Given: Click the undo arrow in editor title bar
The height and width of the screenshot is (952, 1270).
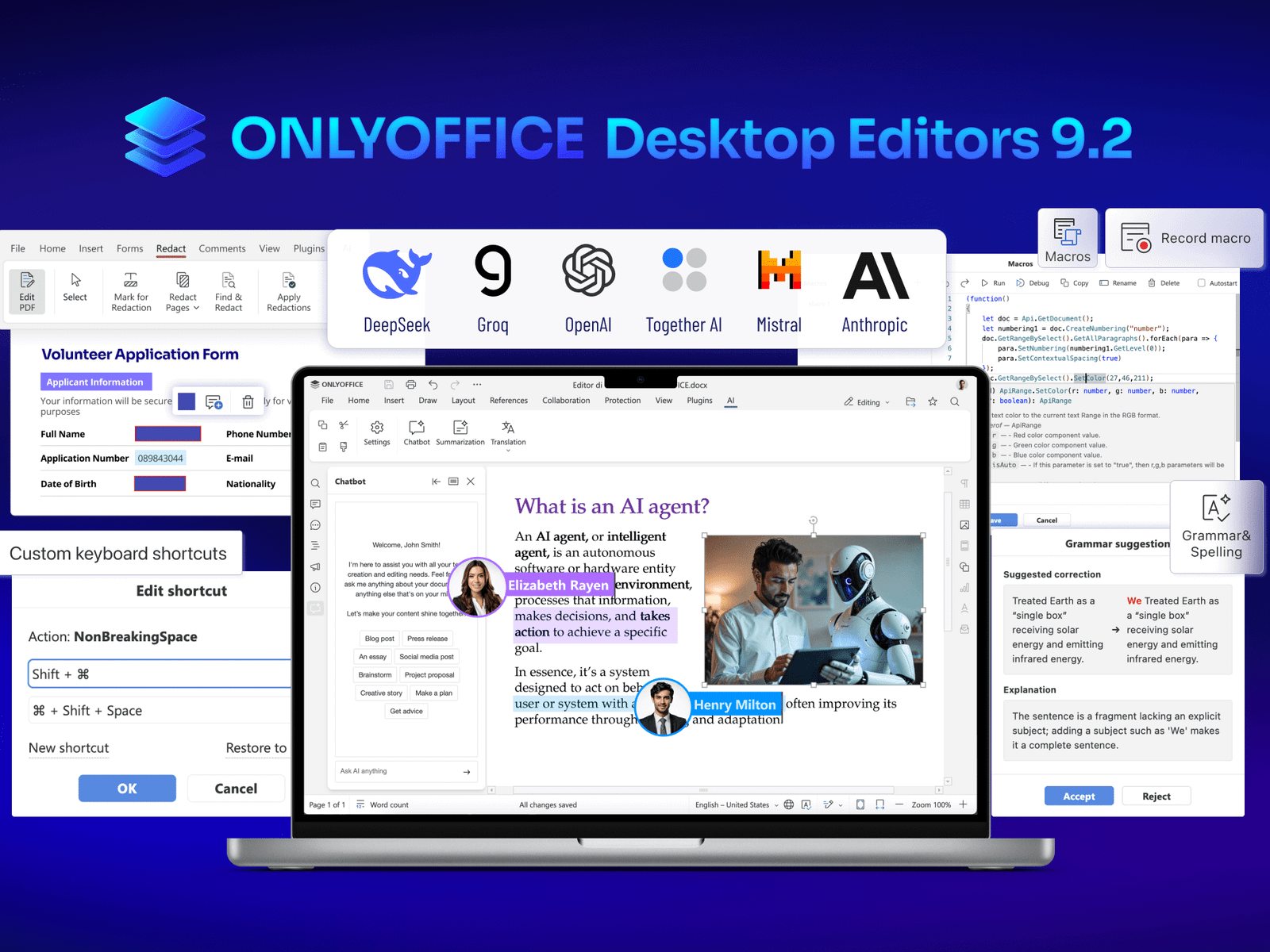Looking at the screenshot, I should pyautogui.click(x=433, y=385).
